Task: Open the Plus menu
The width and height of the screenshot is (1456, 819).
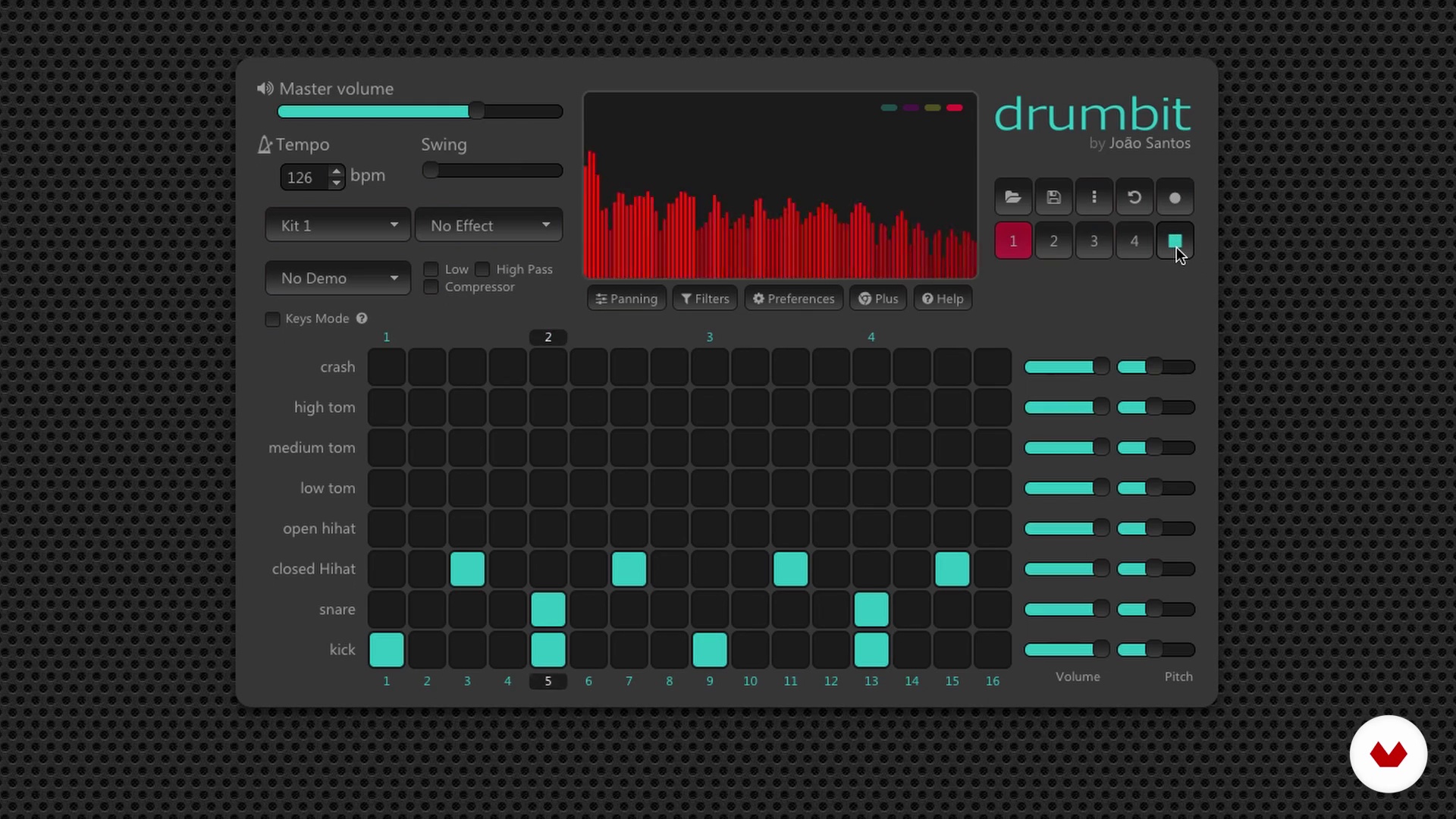Action: [x=878, y=299]
